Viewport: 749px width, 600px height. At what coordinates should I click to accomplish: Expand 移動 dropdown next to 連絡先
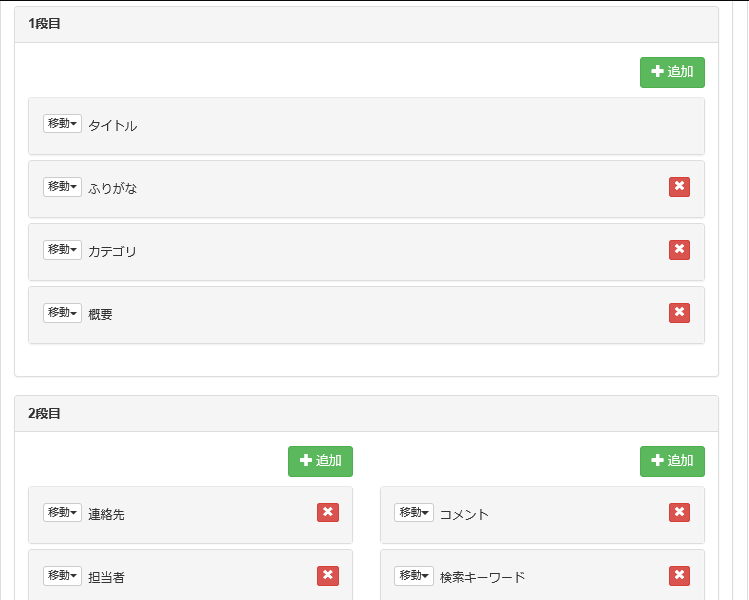tap(62, 513)
